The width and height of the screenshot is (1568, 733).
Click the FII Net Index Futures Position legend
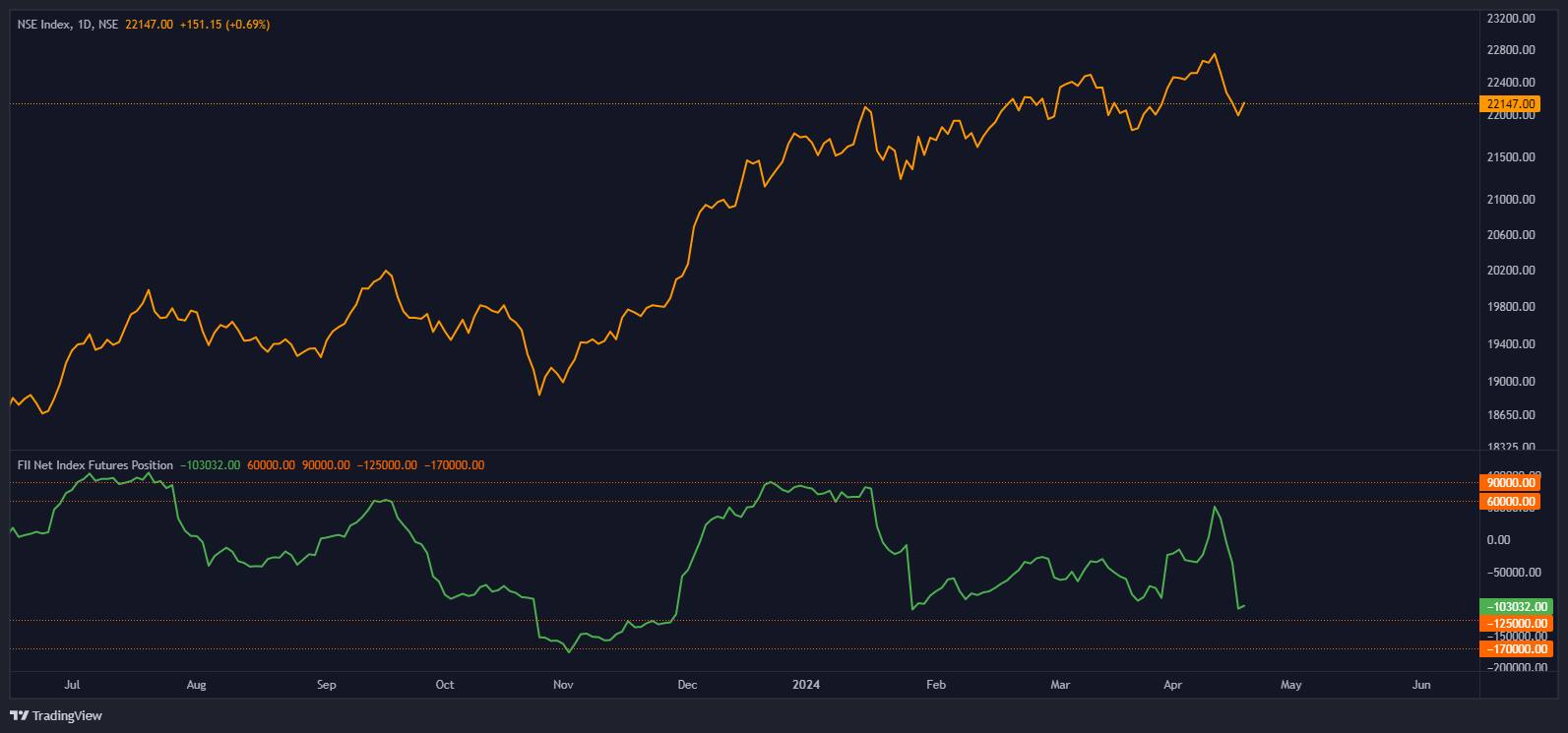(x=94, y=465)
